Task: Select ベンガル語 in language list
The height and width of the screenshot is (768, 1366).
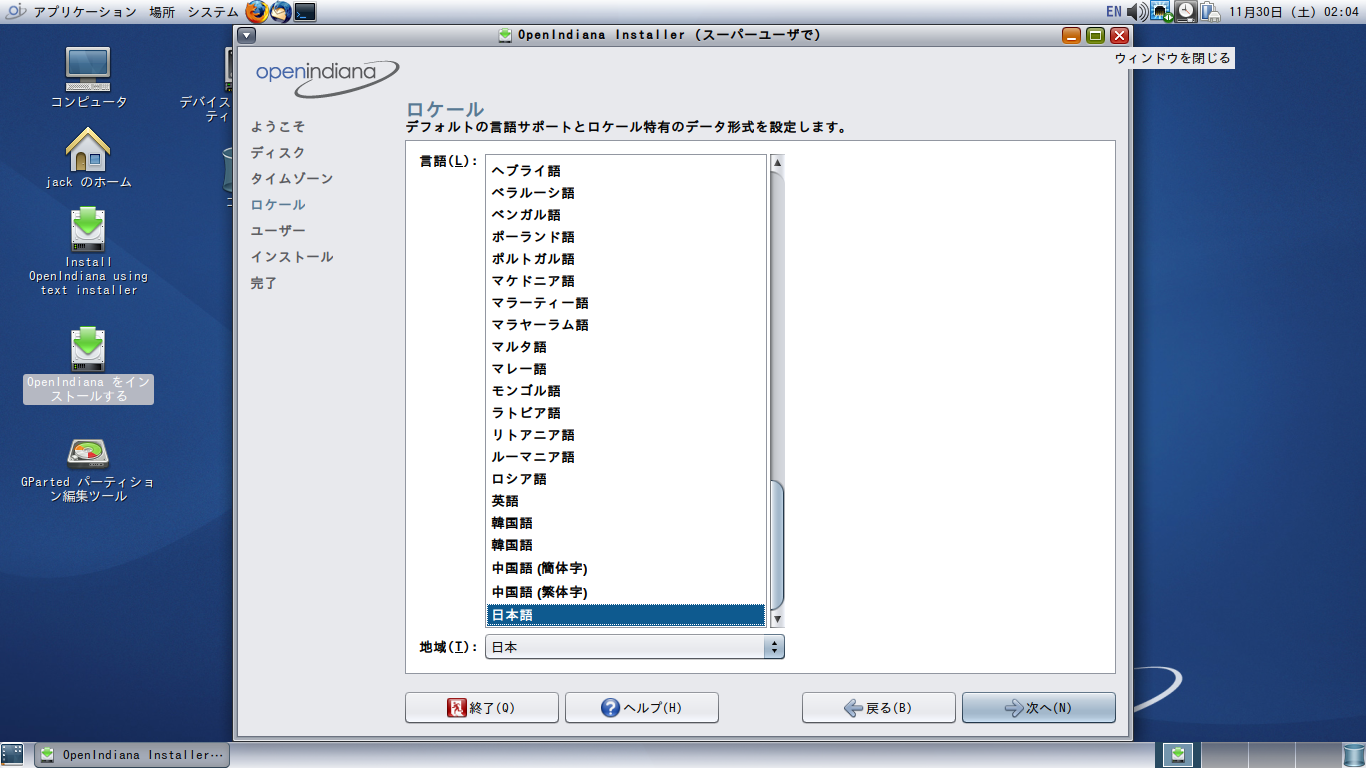Action: (x=626, y=215)
